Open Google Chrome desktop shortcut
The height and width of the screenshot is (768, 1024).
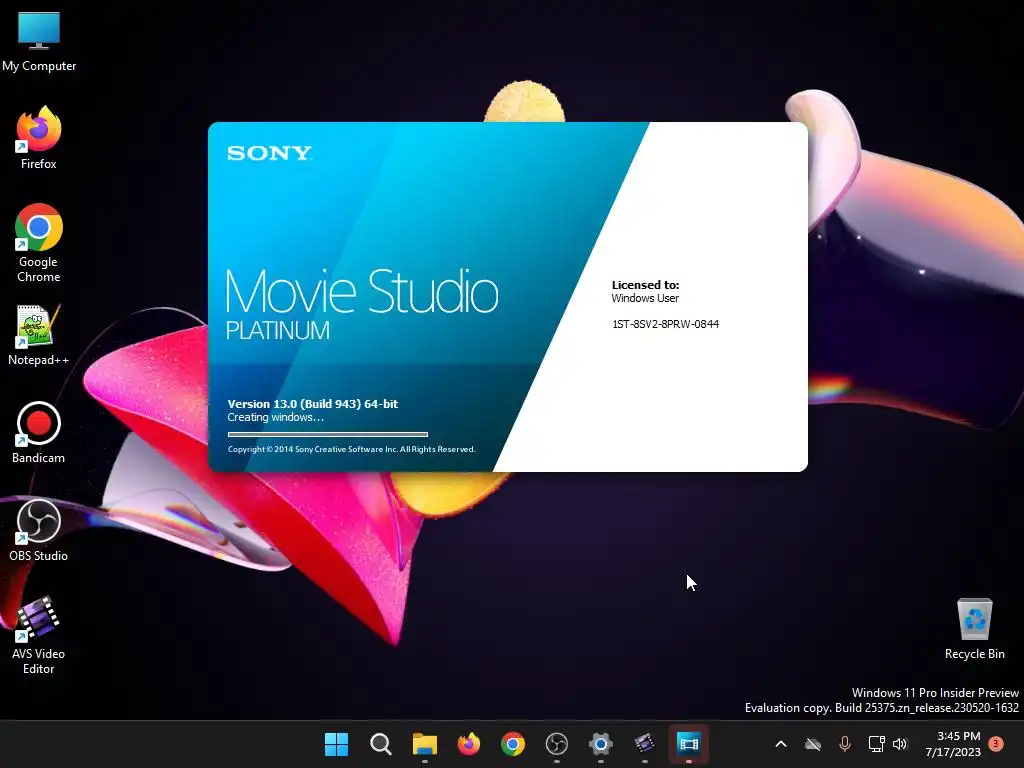click(39, 243)
